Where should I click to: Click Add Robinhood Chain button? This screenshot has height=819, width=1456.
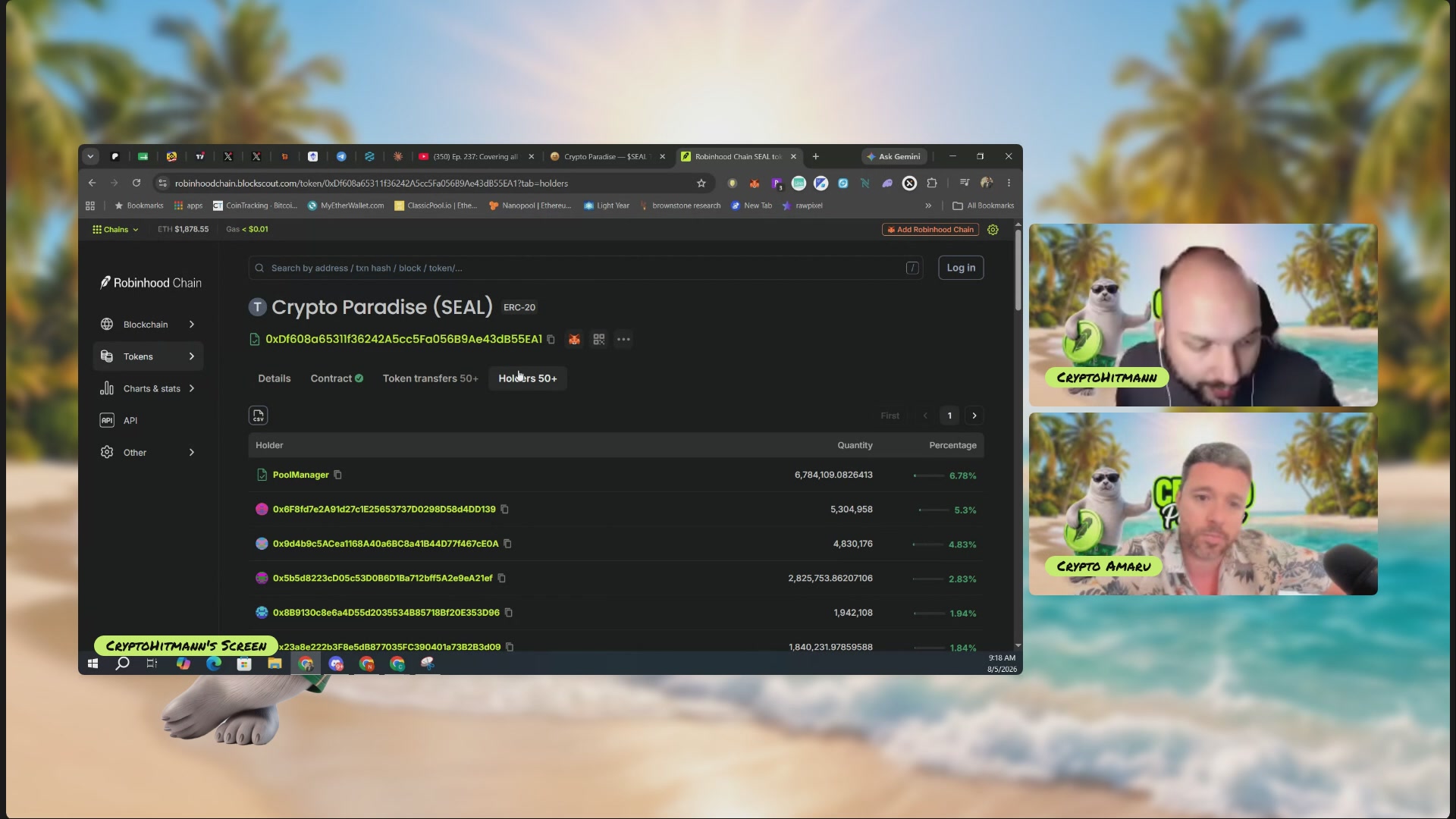(x=930, y=230)
